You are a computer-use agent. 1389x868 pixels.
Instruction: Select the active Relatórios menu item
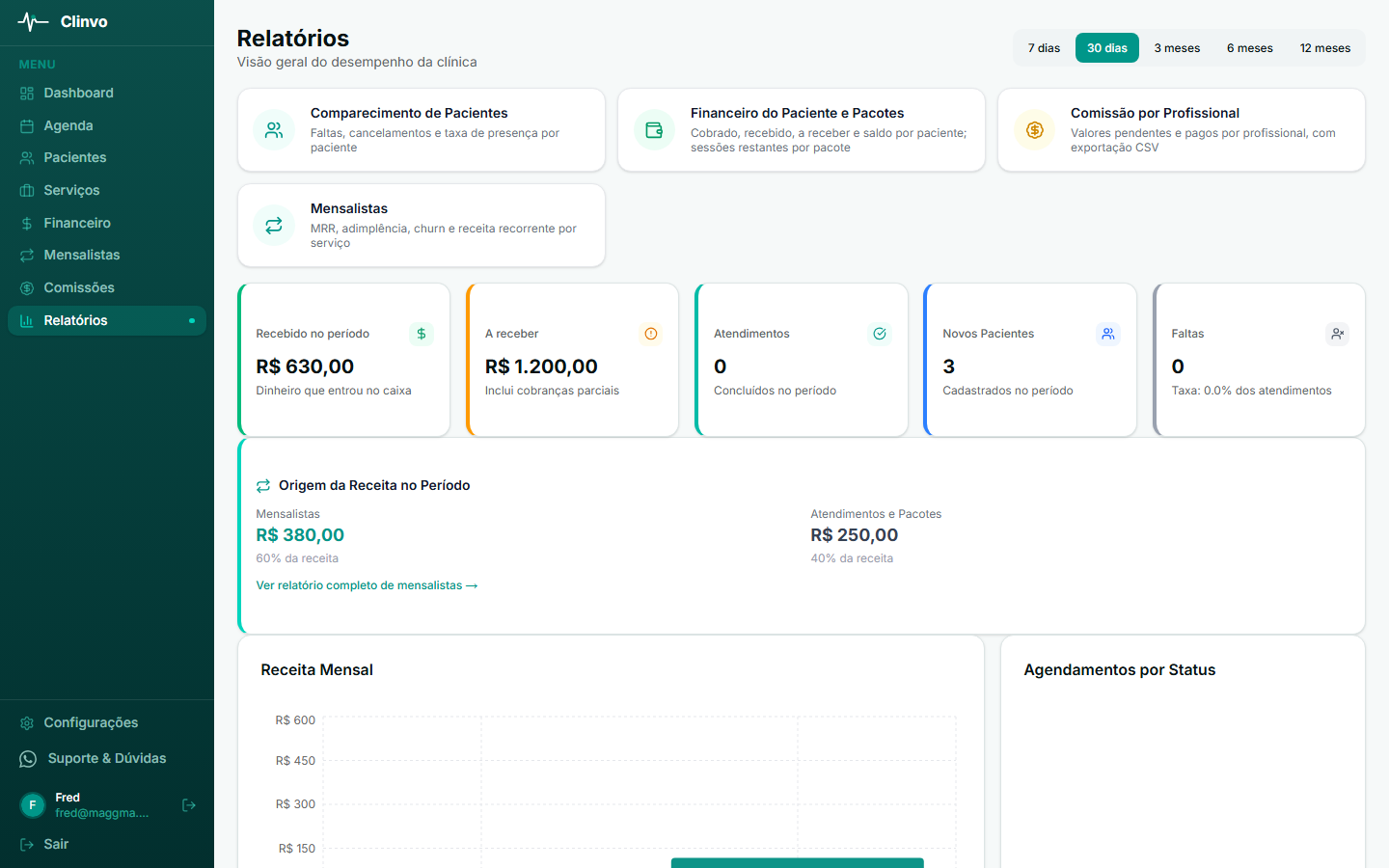pyautogui.click(x=107, y=321)
